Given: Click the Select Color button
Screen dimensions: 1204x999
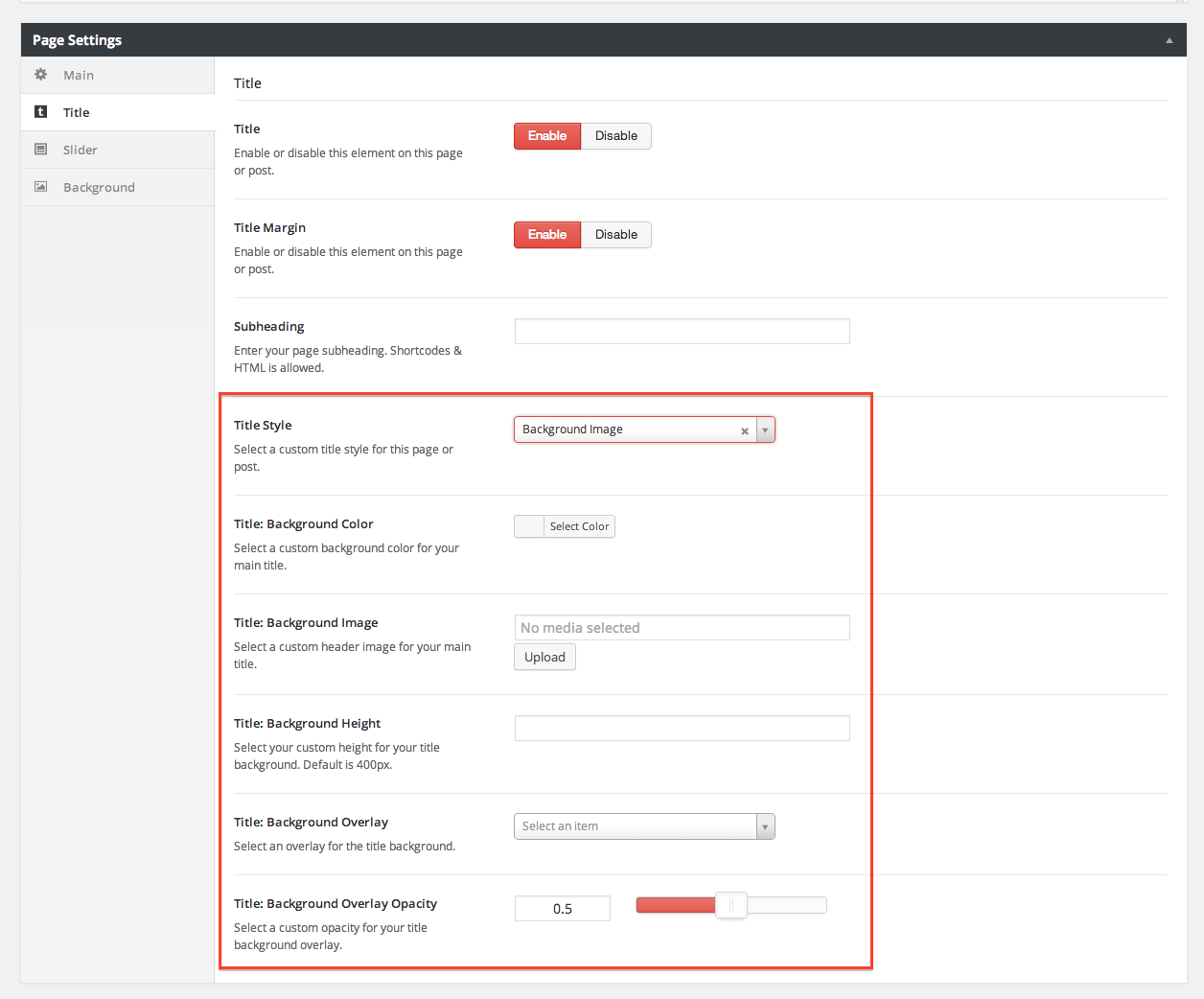Looking at the screenshot, I should (579, 526).
